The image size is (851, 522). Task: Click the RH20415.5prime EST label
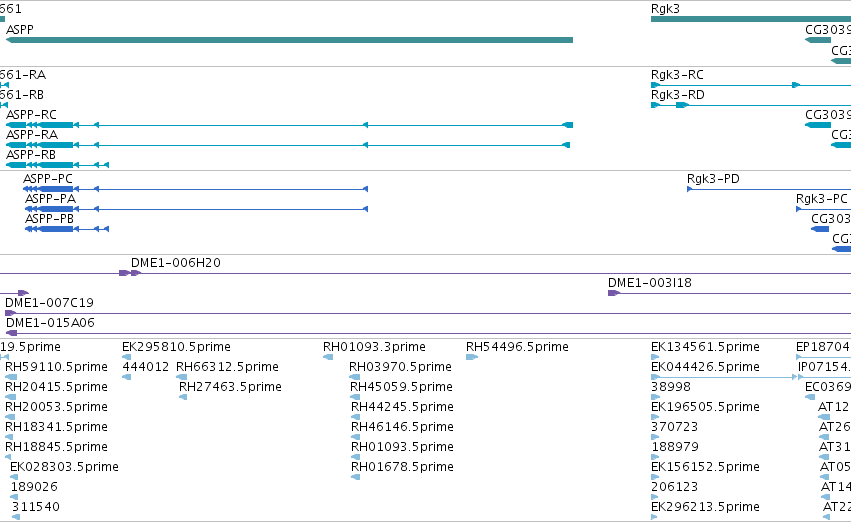pyautogui.click(x=56, y=387)
